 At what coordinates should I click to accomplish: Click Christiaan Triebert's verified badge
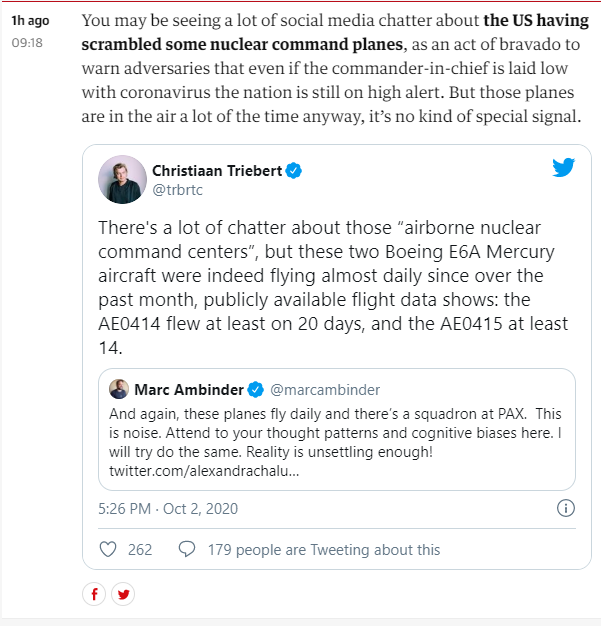tap(294, 171)
